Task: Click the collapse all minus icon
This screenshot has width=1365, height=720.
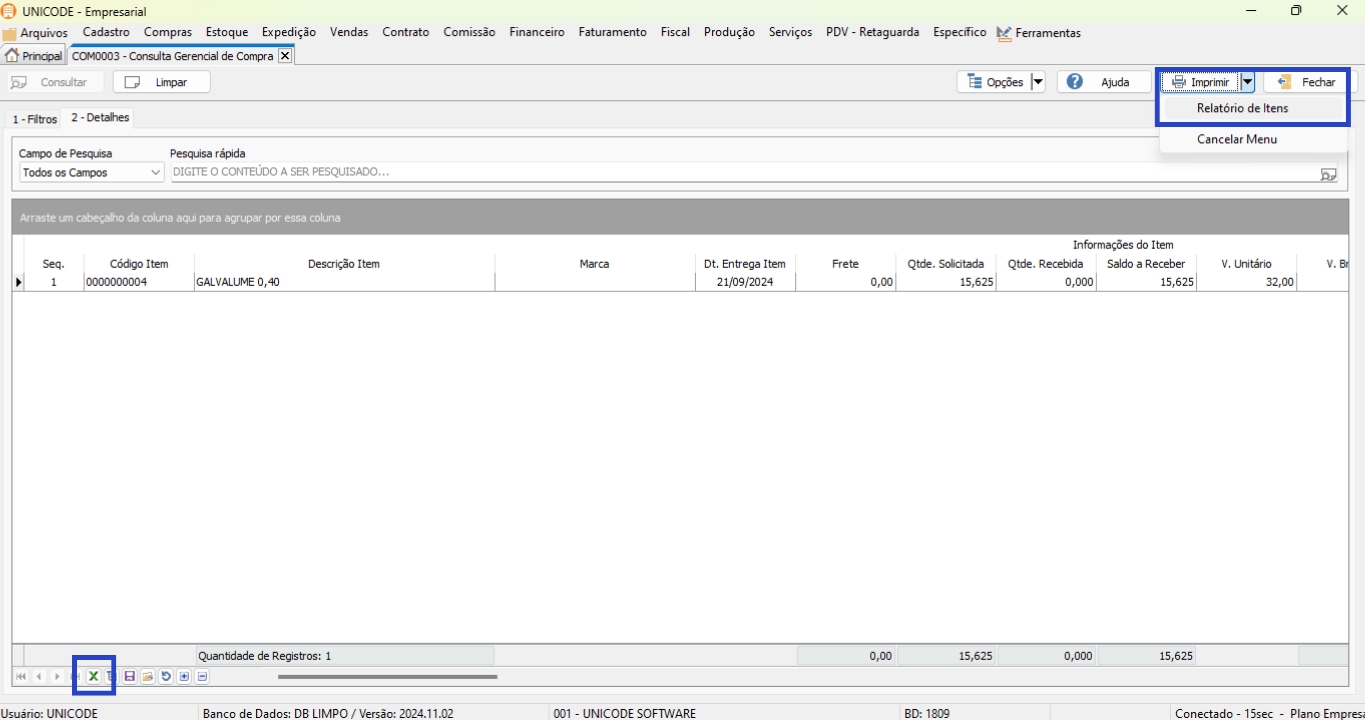Action: 202,677
